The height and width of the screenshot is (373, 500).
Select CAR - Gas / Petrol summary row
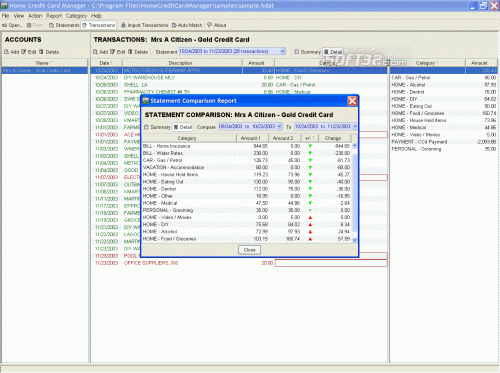click(x=444, y=78)
